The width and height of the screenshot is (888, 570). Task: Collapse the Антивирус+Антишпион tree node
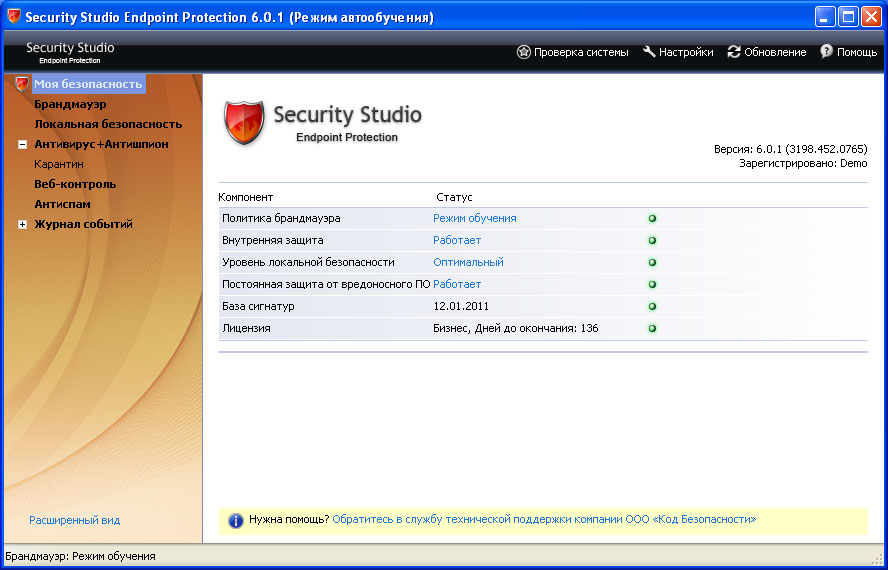[x=22, y=144]
